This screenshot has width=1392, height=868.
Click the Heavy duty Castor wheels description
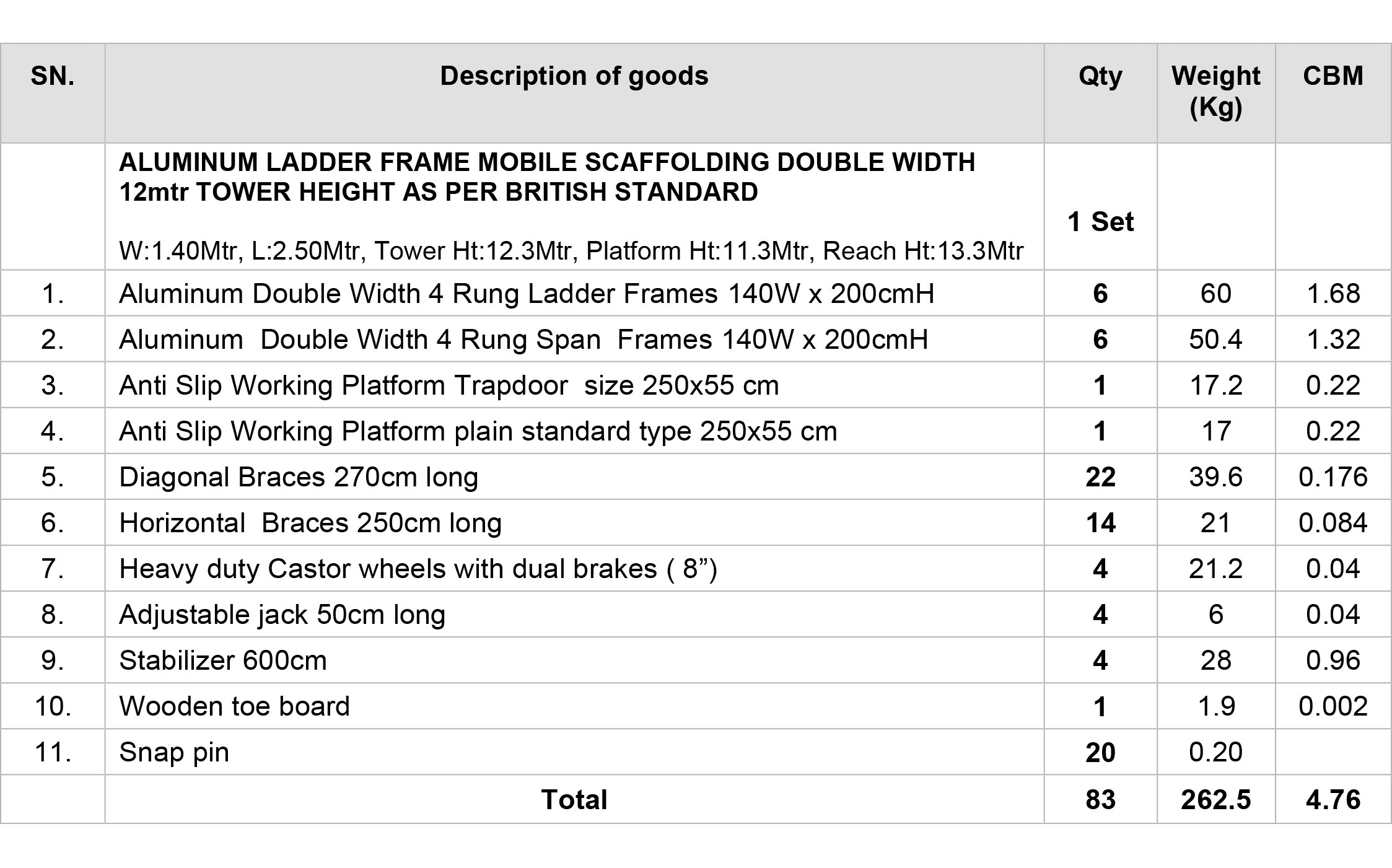418,569
